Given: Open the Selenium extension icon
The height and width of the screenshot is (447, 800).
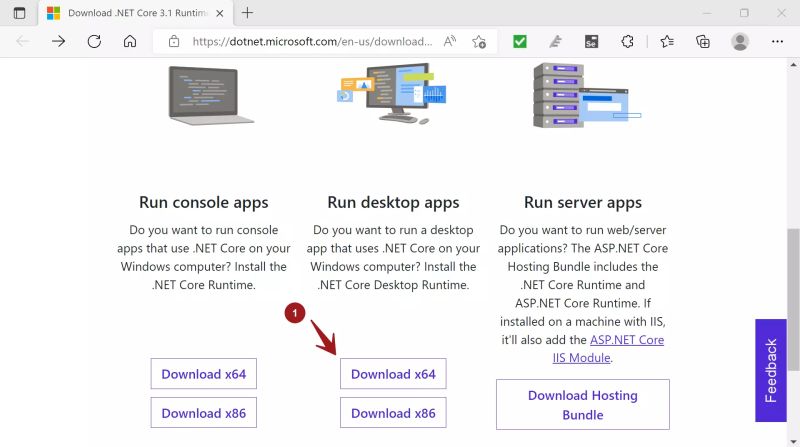Looking at the screenshot, I should click(591, 41).
